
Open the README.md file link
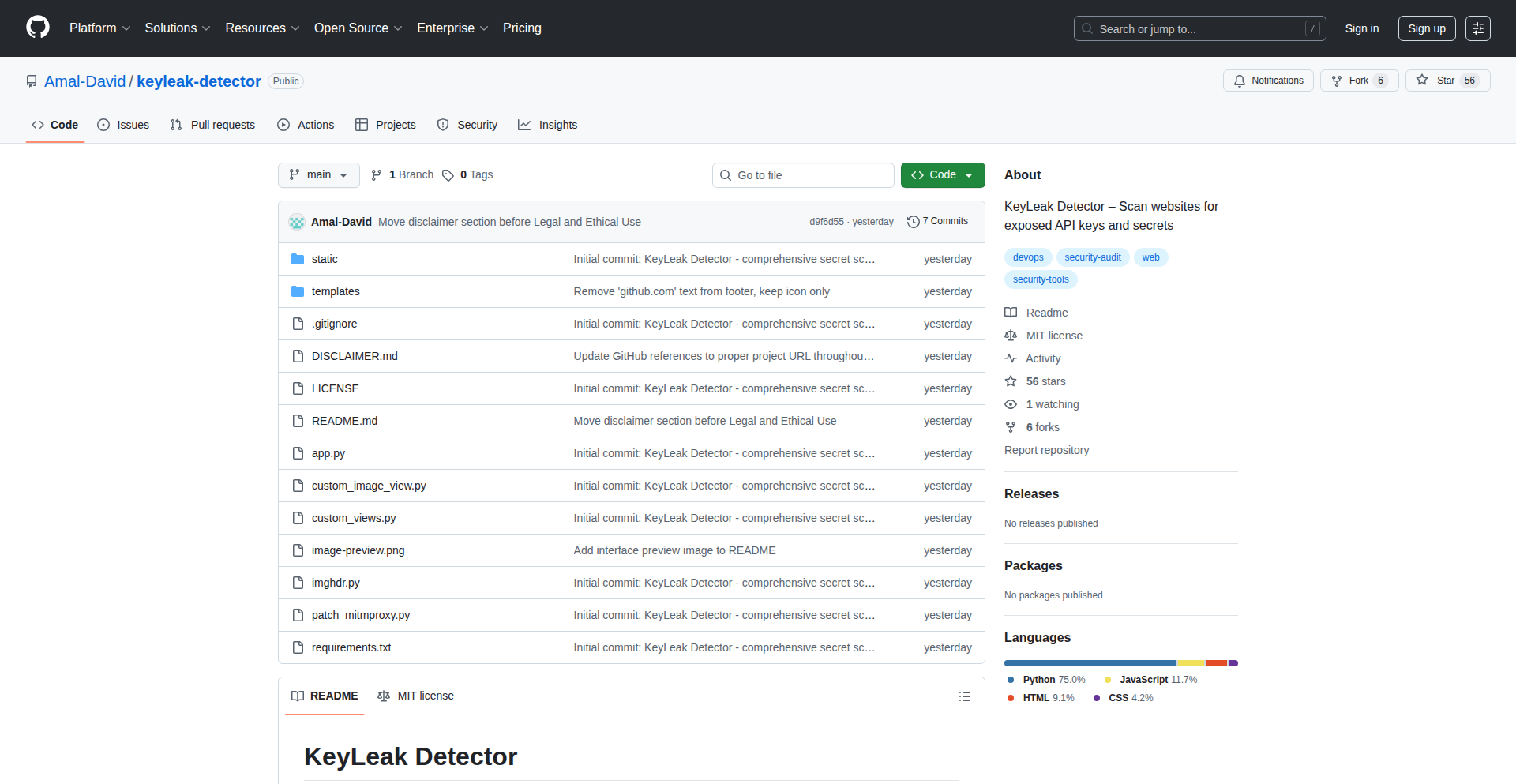(x=344, y=421)
